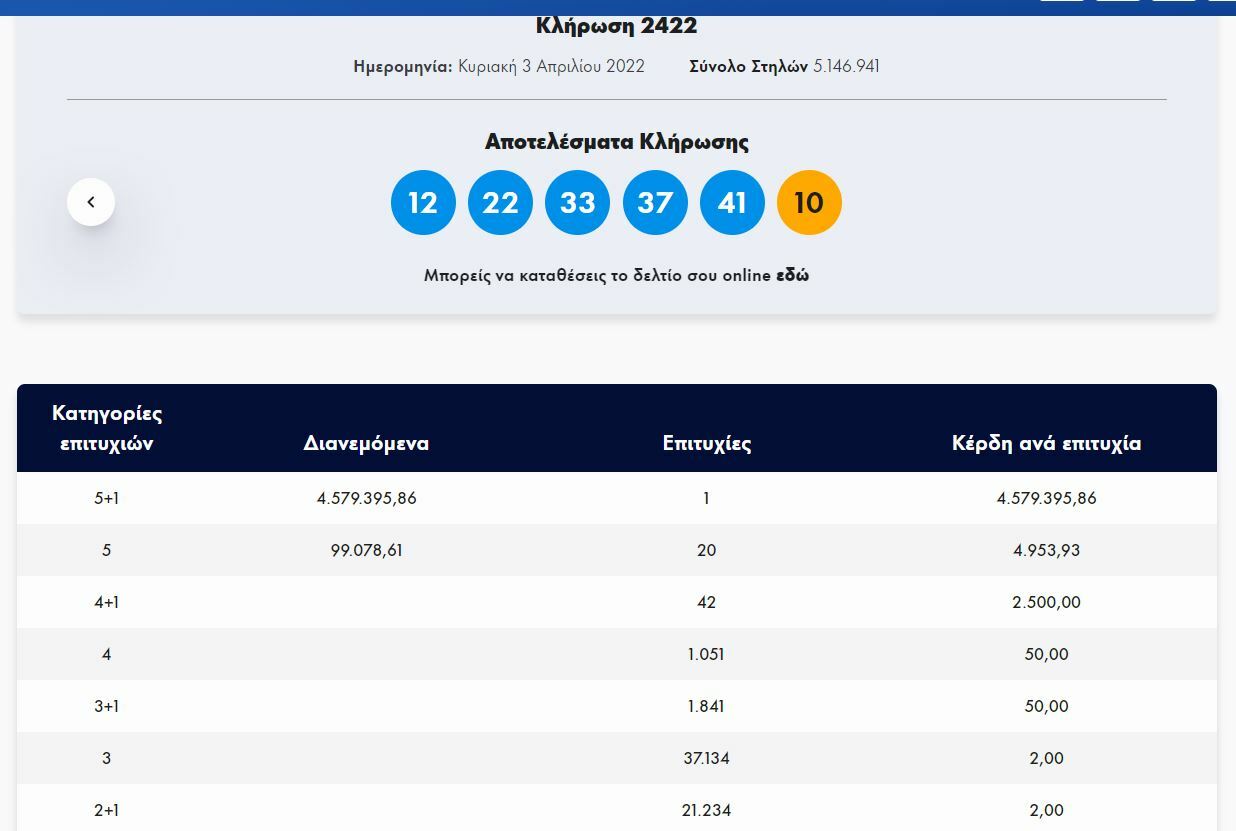This screenshot has height=831, width=1236.
Task: Select the 'Επιτυχίες' column header
Action: (x=706, y=443)
